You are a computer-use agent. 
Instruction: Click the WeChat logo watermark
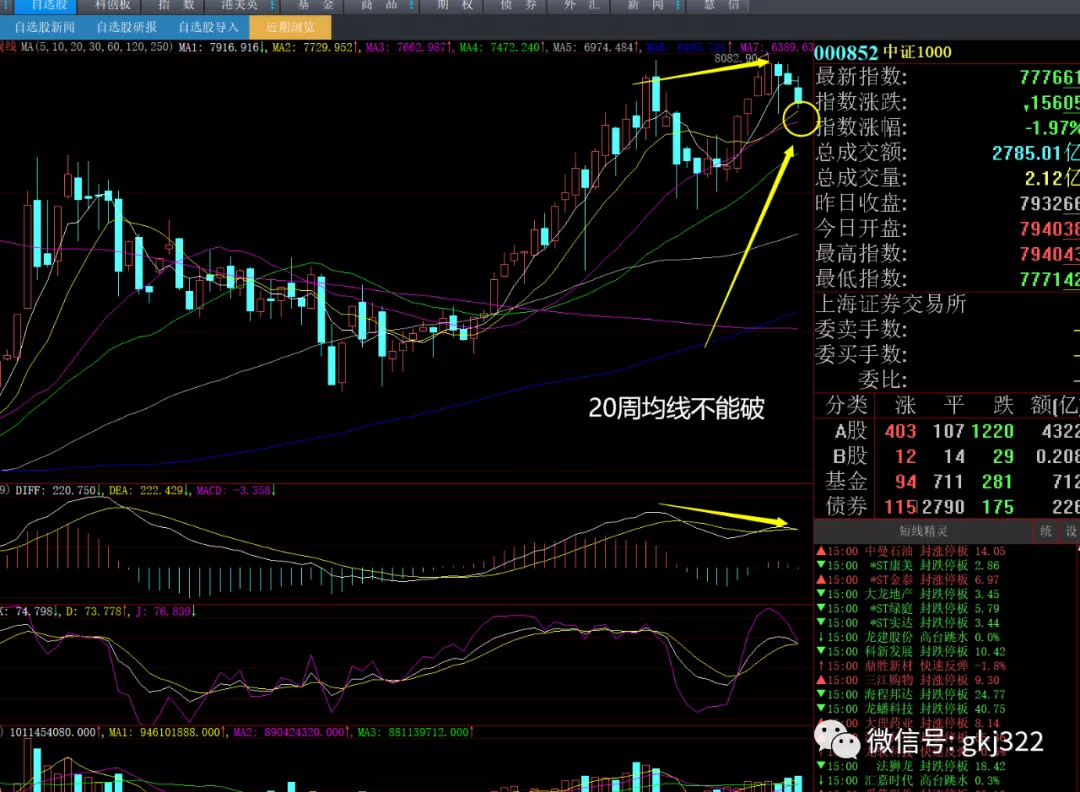(x=838, y=741)
